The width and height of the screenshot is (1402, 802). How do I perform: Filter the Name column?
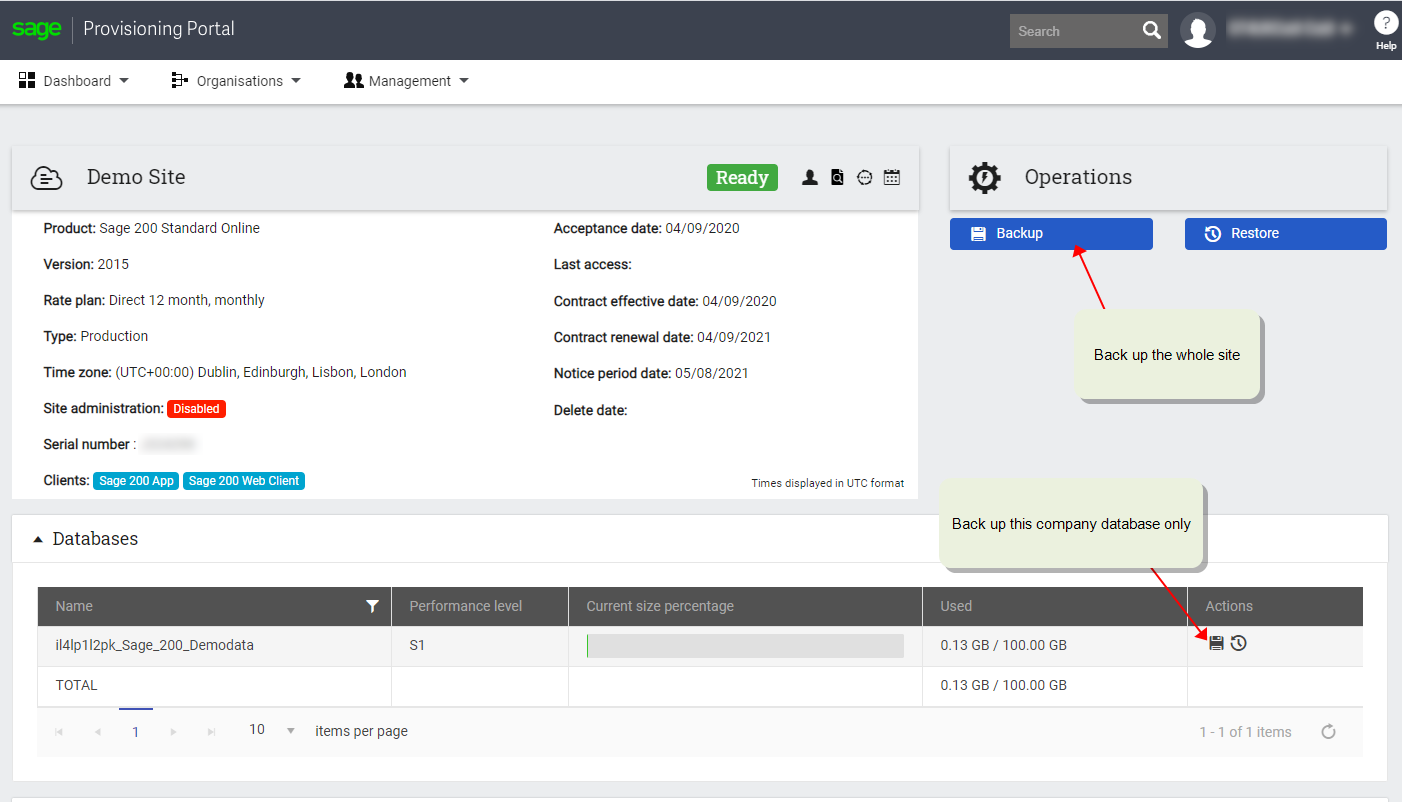point(372,606)
